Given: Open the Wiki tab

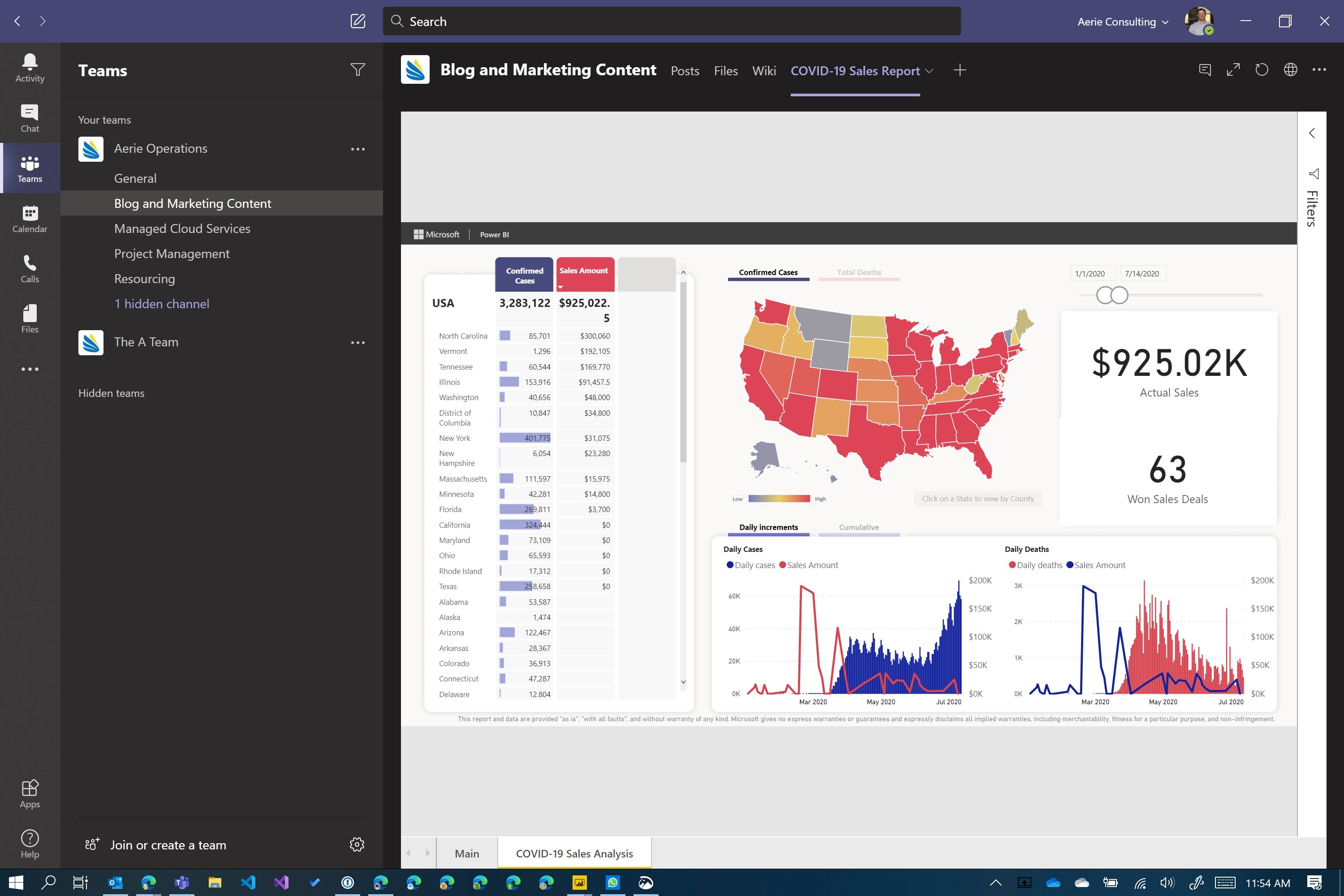Looking at the screenshot, I should [x=763, y=71].
